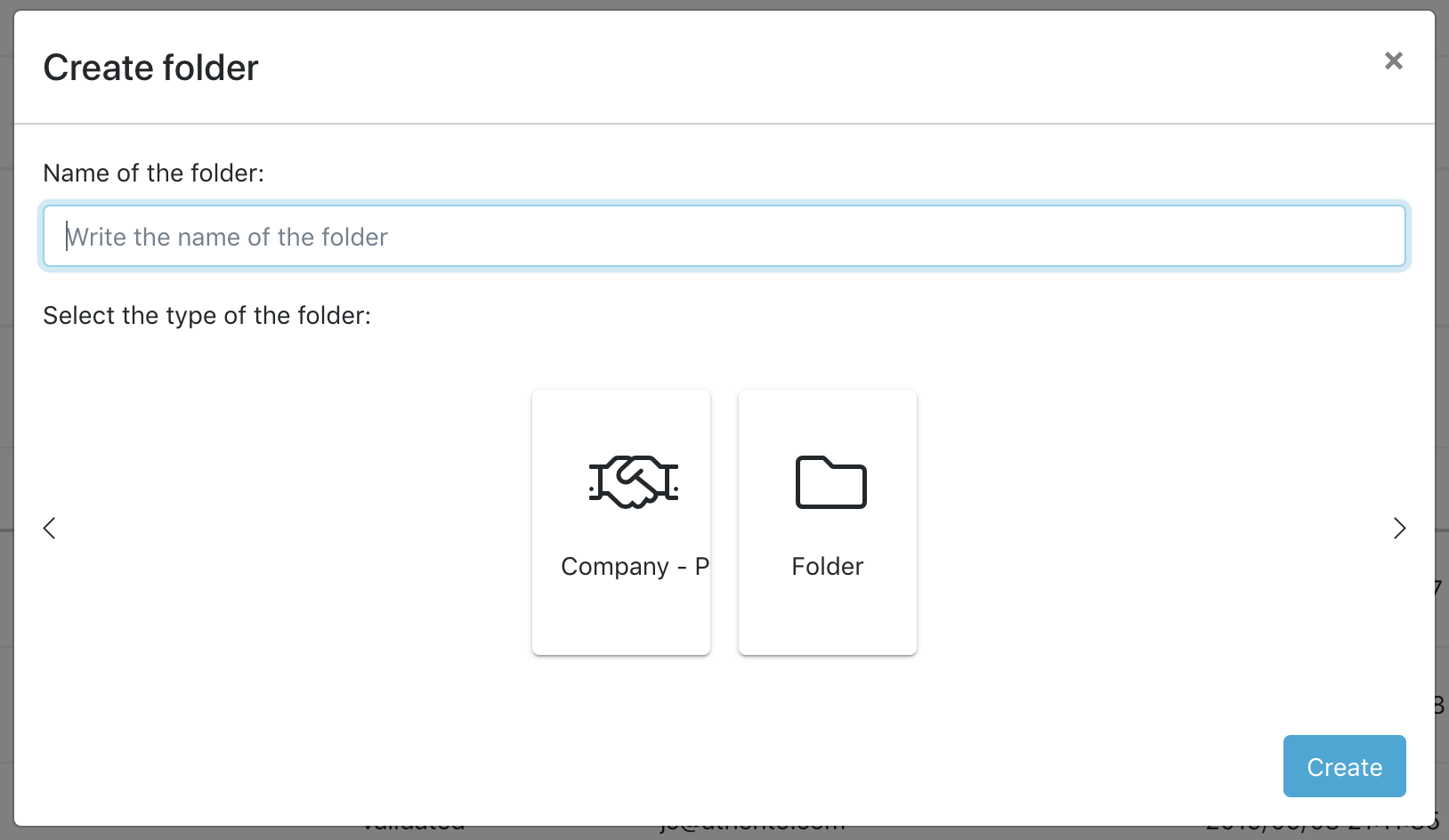1449x840 pixels.
Task: Confirm folder creation with Create
Action: coord(1343,766)
